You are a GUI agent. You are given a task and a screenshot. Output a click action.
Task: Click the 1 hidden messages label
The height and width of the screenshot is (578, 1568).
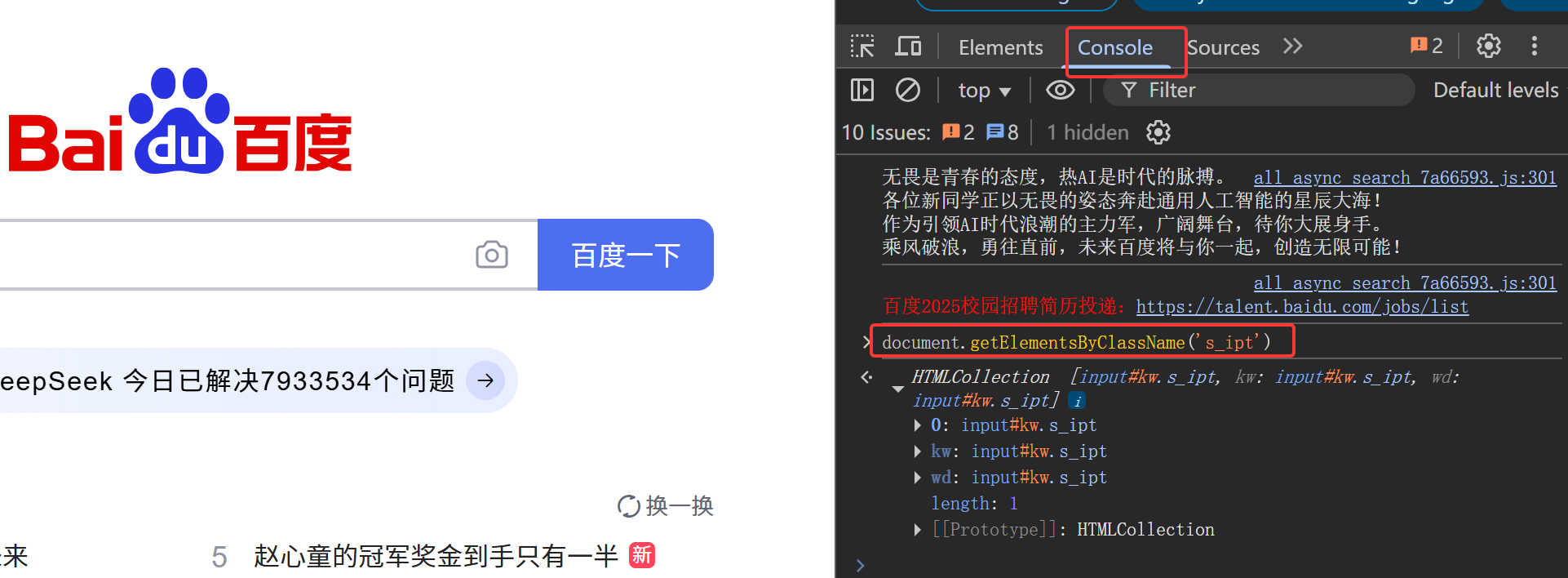(x=1087, y=132)
